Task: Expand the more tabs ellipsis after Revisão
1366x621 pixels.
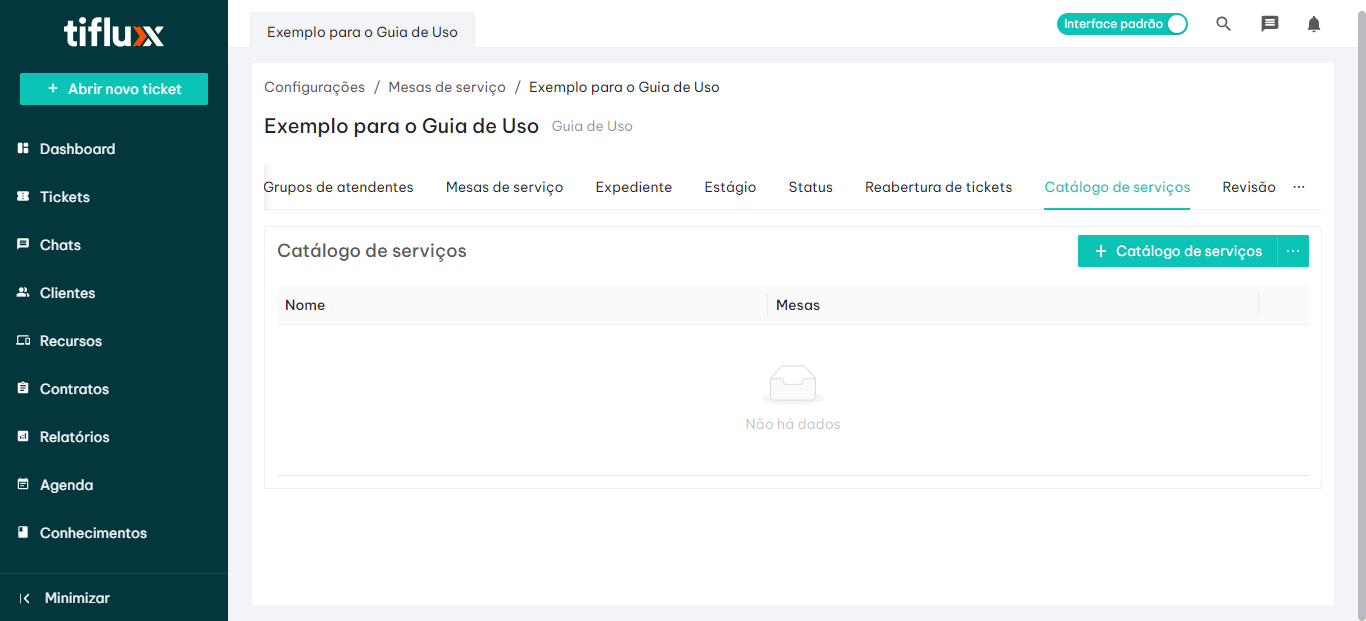Action: (1299, 187)
